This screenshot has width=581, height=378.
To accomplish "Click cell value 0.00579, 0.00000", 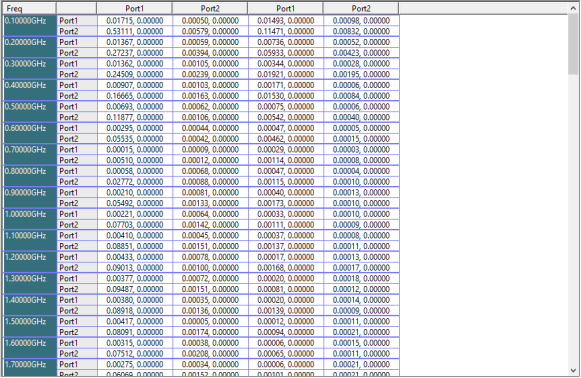I will tap(210, 32).
